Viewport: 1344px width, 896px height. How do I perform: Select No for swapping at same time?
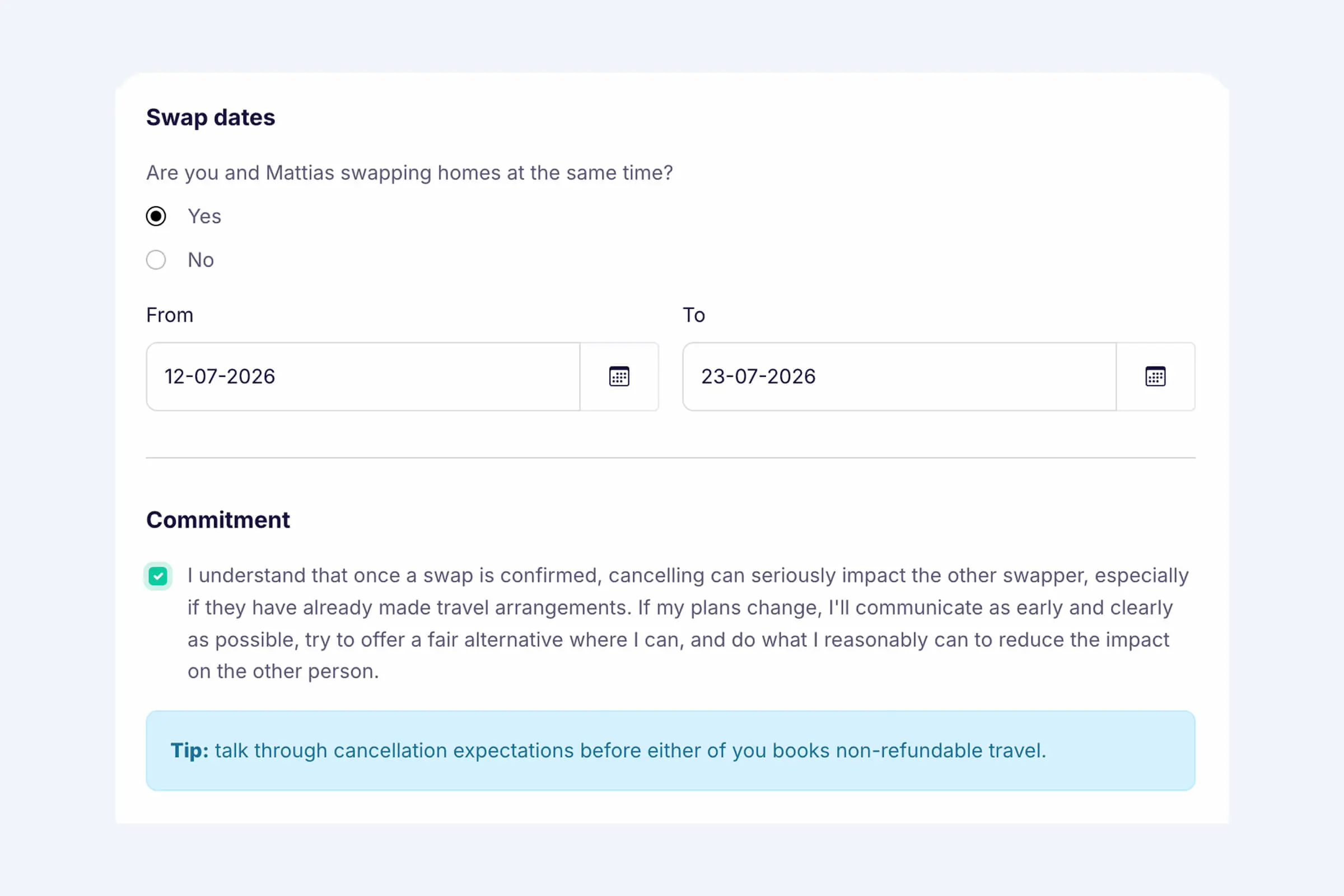pos(156,260)
